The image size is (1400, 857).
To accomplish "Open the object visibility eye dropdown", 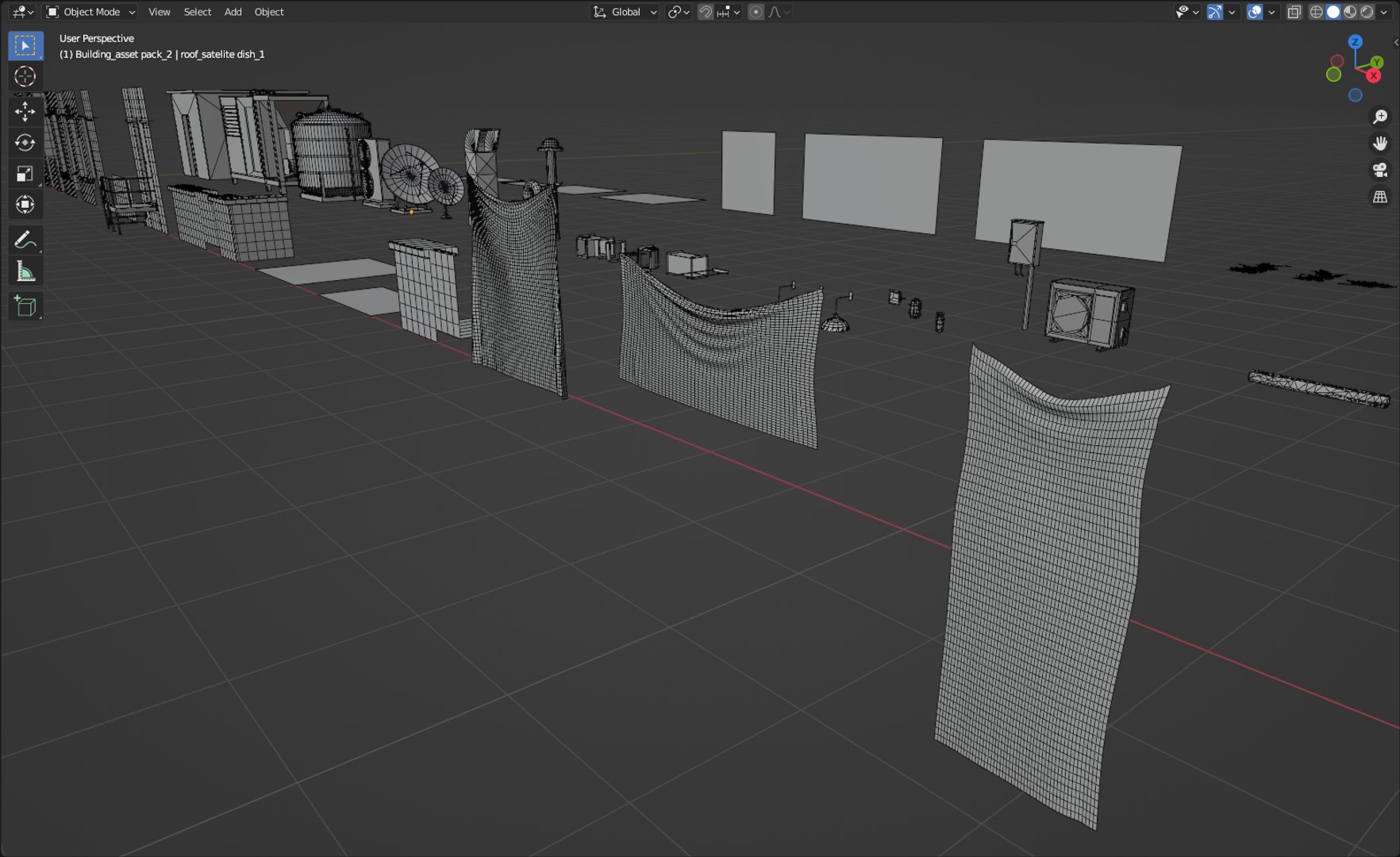I will coord(1187,12).
